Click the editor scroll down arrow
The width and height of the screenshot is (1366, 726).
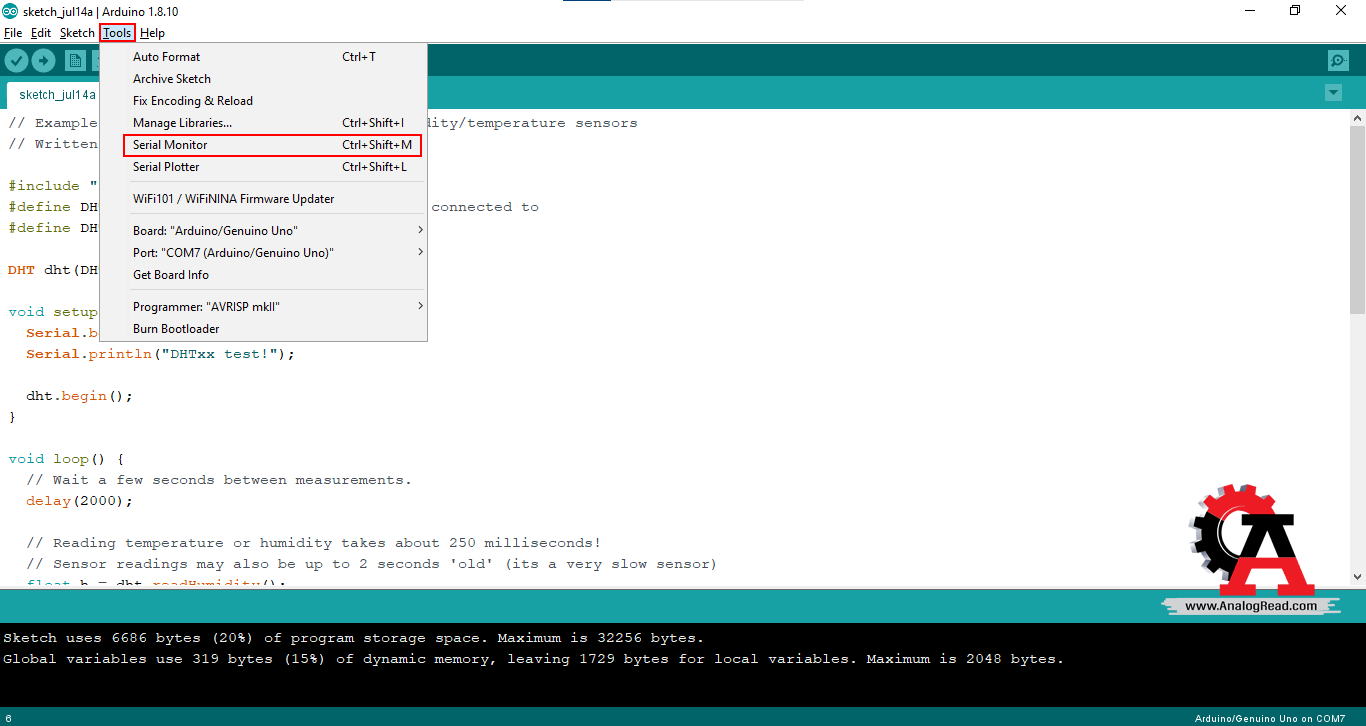pyautogui.click(x=1357, y=577)
